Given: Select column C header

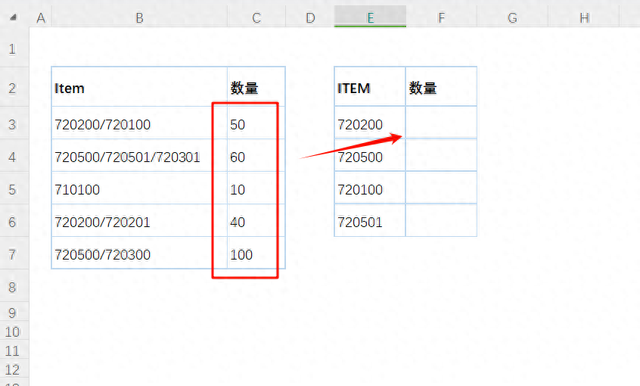Looking at the screenshot, I should 256,18.
